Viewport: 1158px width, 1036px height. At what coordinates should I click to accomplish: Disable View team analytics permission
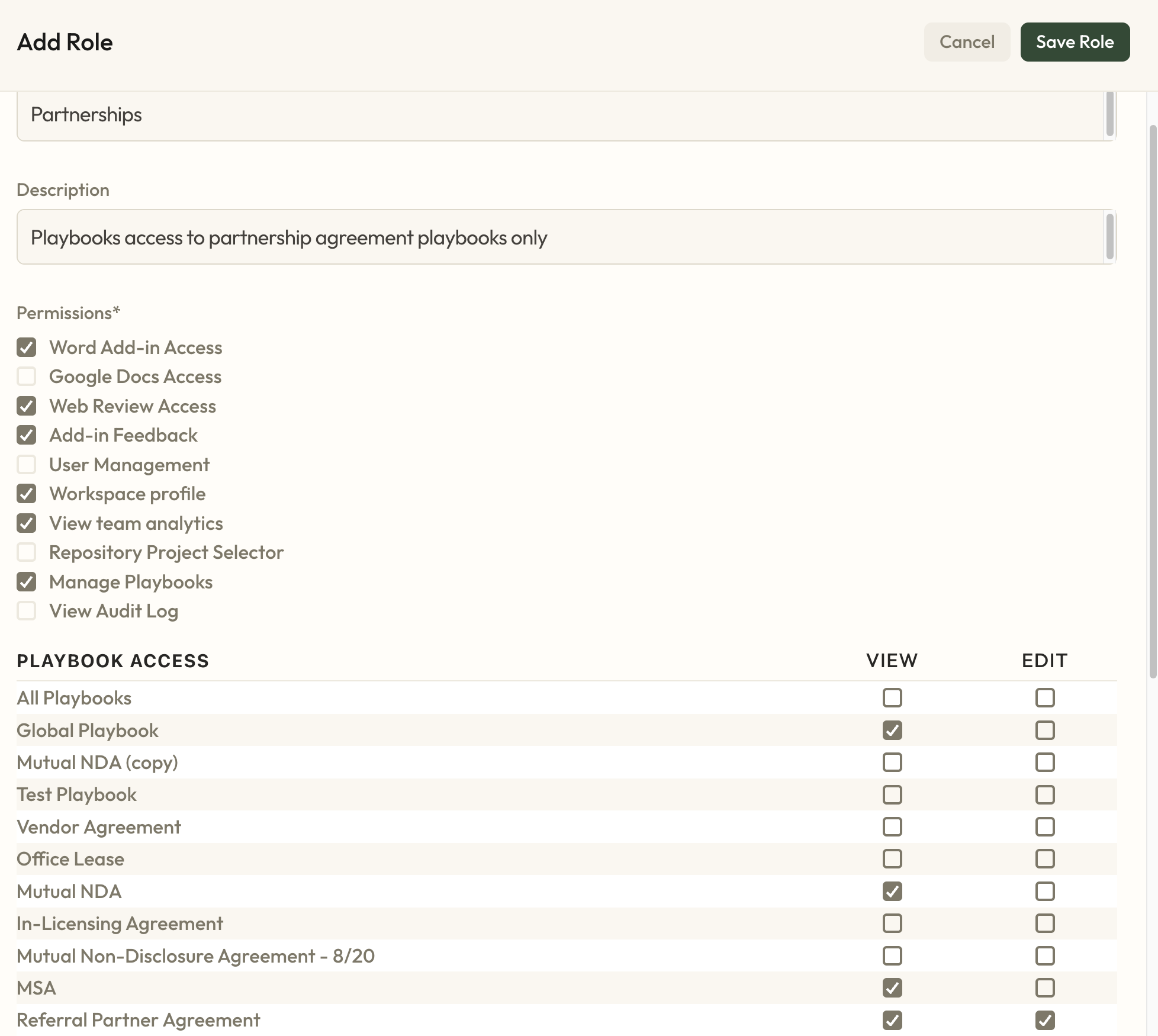pyautogui.click(x=27, y=523)
